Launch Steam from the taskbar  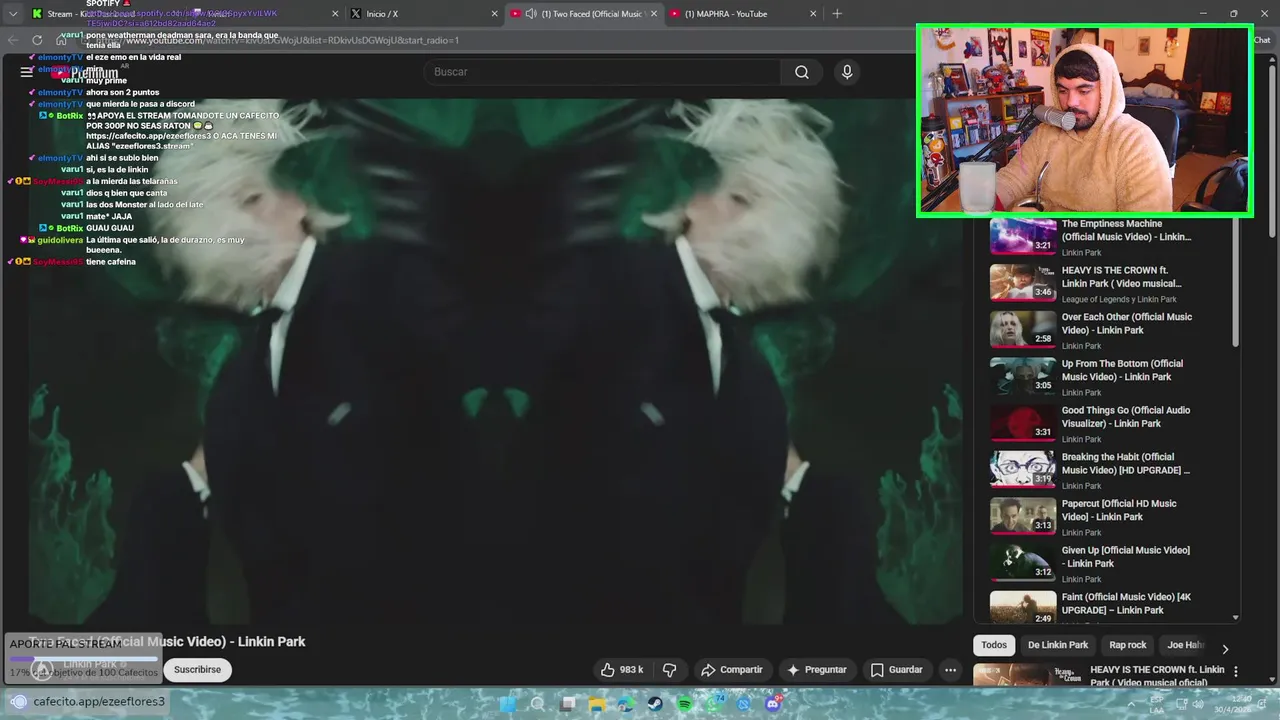(x=655, y=704)
